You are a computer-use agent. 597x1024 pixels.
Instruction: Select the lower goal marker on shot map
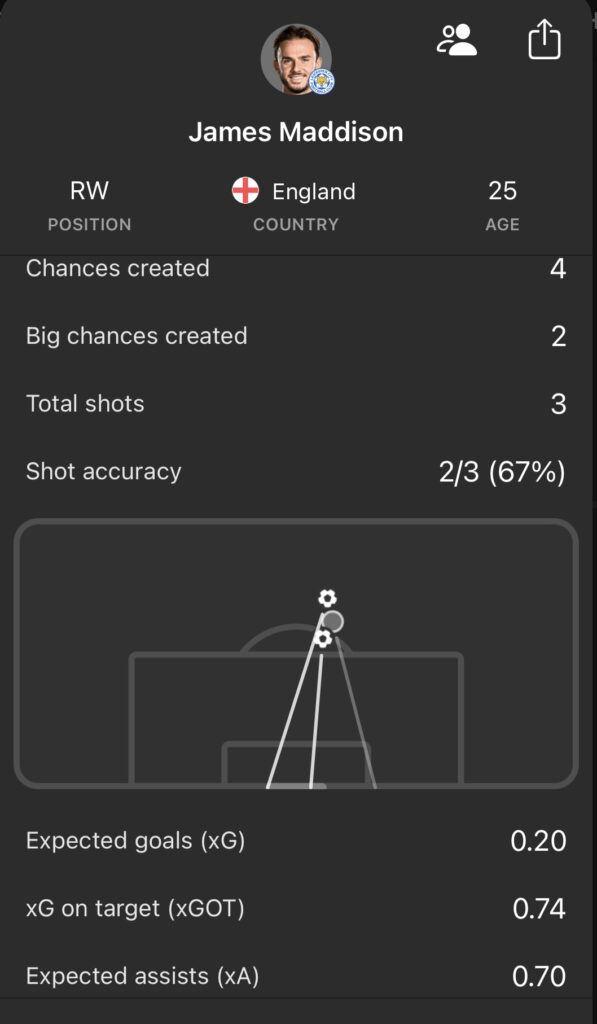tap(323, 637)
